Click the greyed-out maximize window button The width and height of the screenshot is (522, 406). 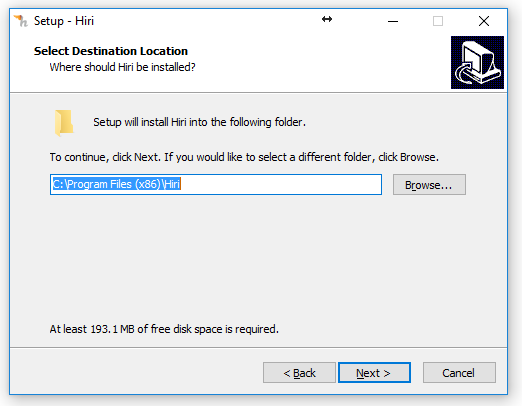438,21
